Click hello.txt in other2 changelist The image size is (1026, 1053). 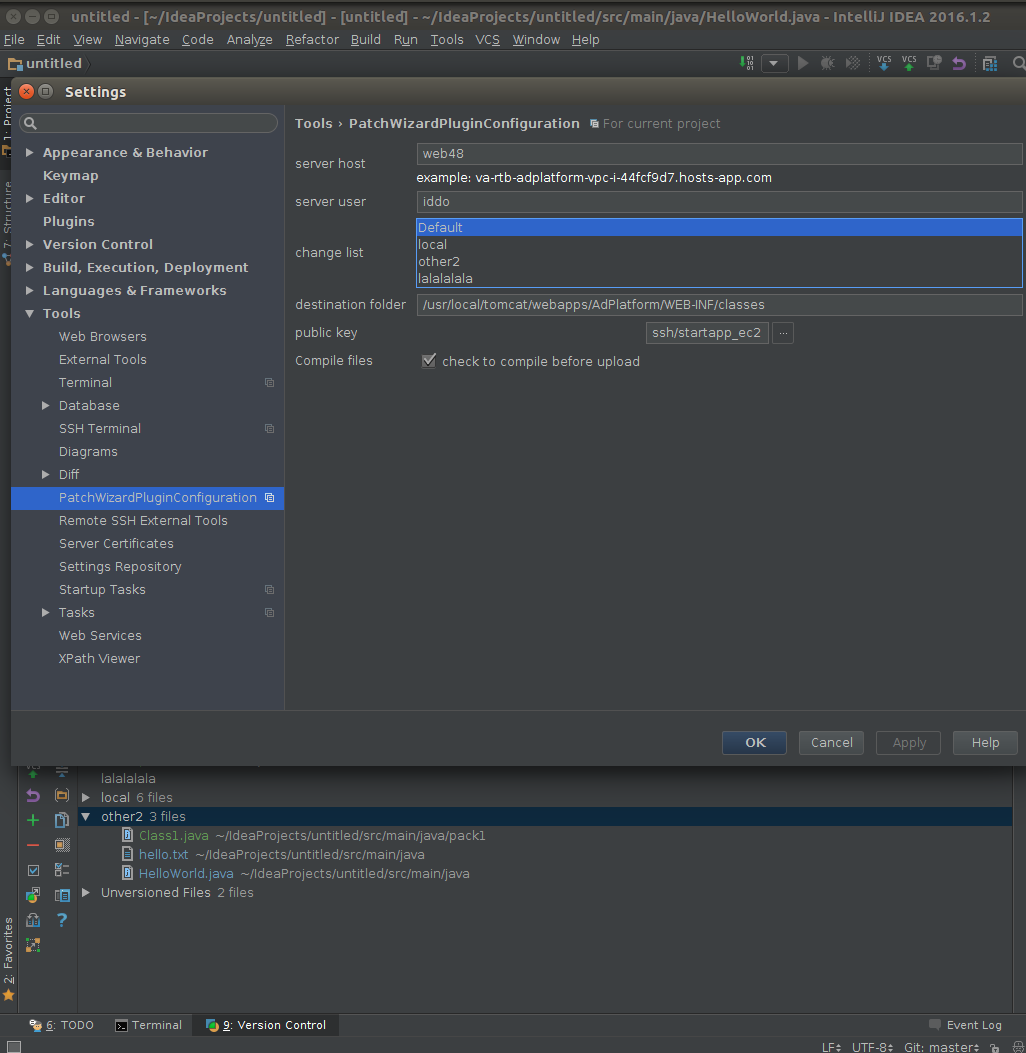163,854
